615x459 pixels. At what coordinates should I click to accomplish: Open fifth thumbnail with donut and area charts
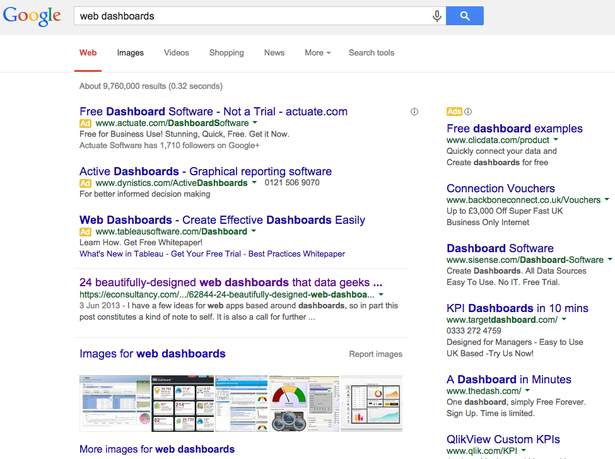[372, 403]
